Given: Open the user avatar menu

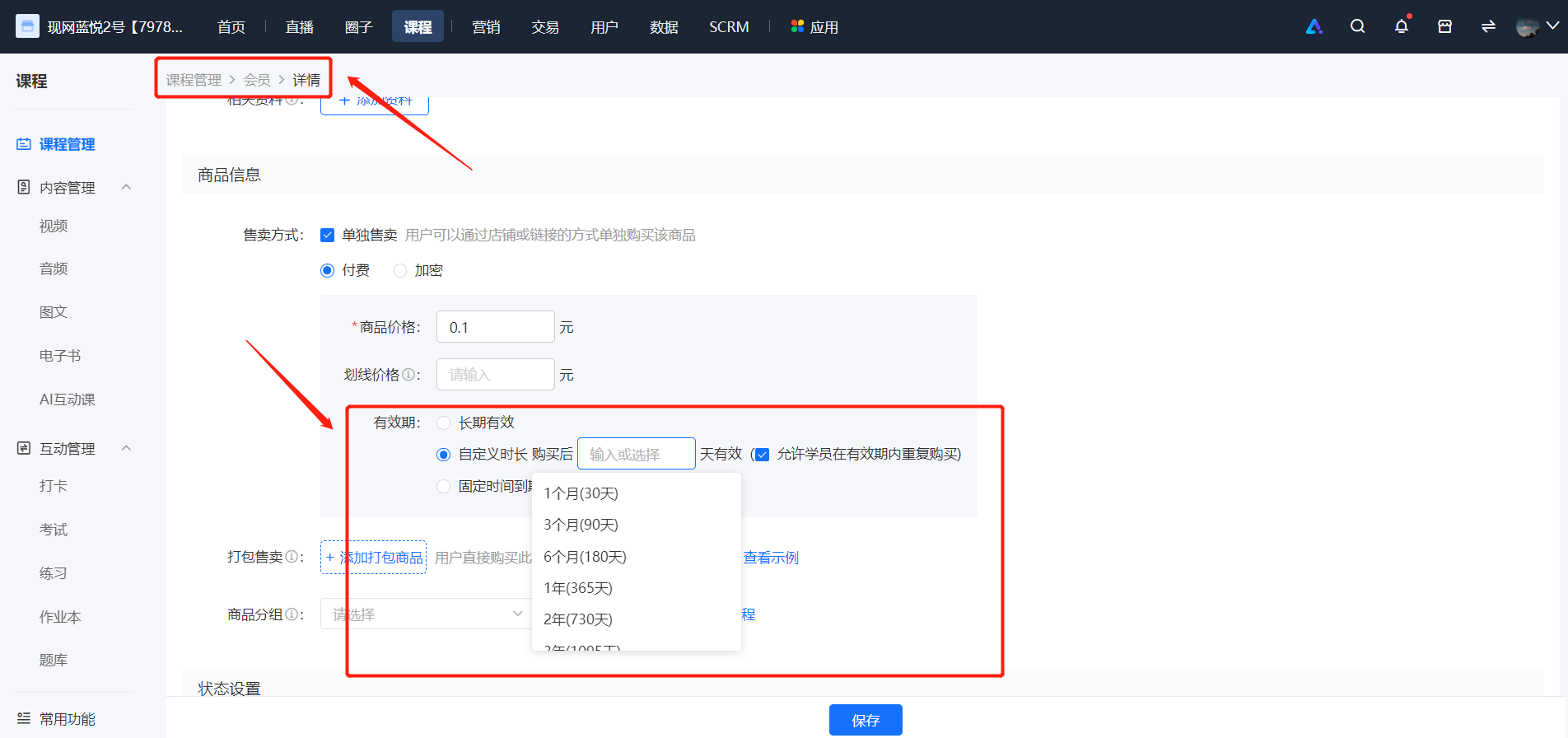Looking at the screenshot, I should 1528,26.
